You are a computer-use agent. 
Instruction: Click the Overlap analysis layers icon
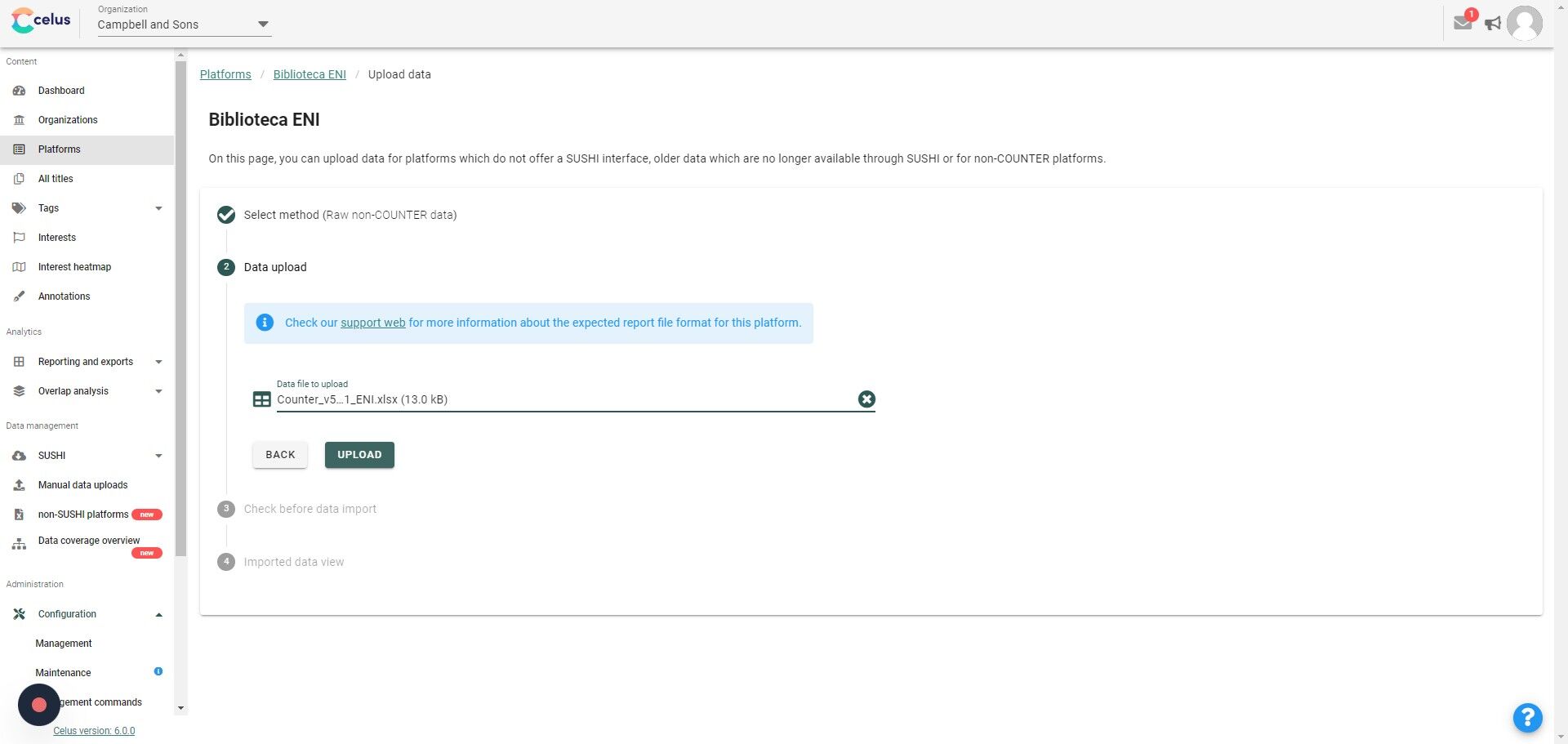click(x=20, y=391)
